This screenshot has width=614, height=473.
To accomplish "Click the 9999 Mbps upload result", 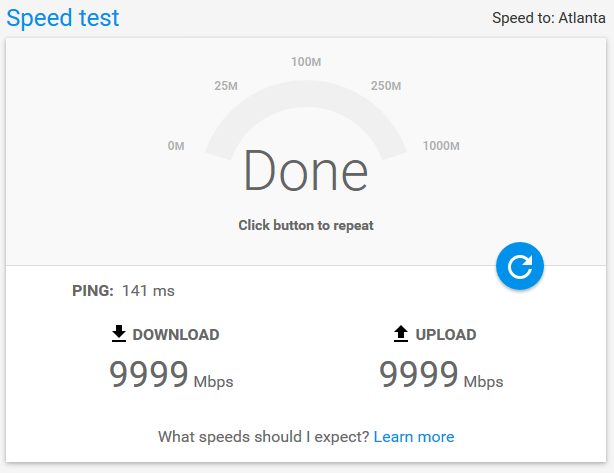I will [441, 374].
